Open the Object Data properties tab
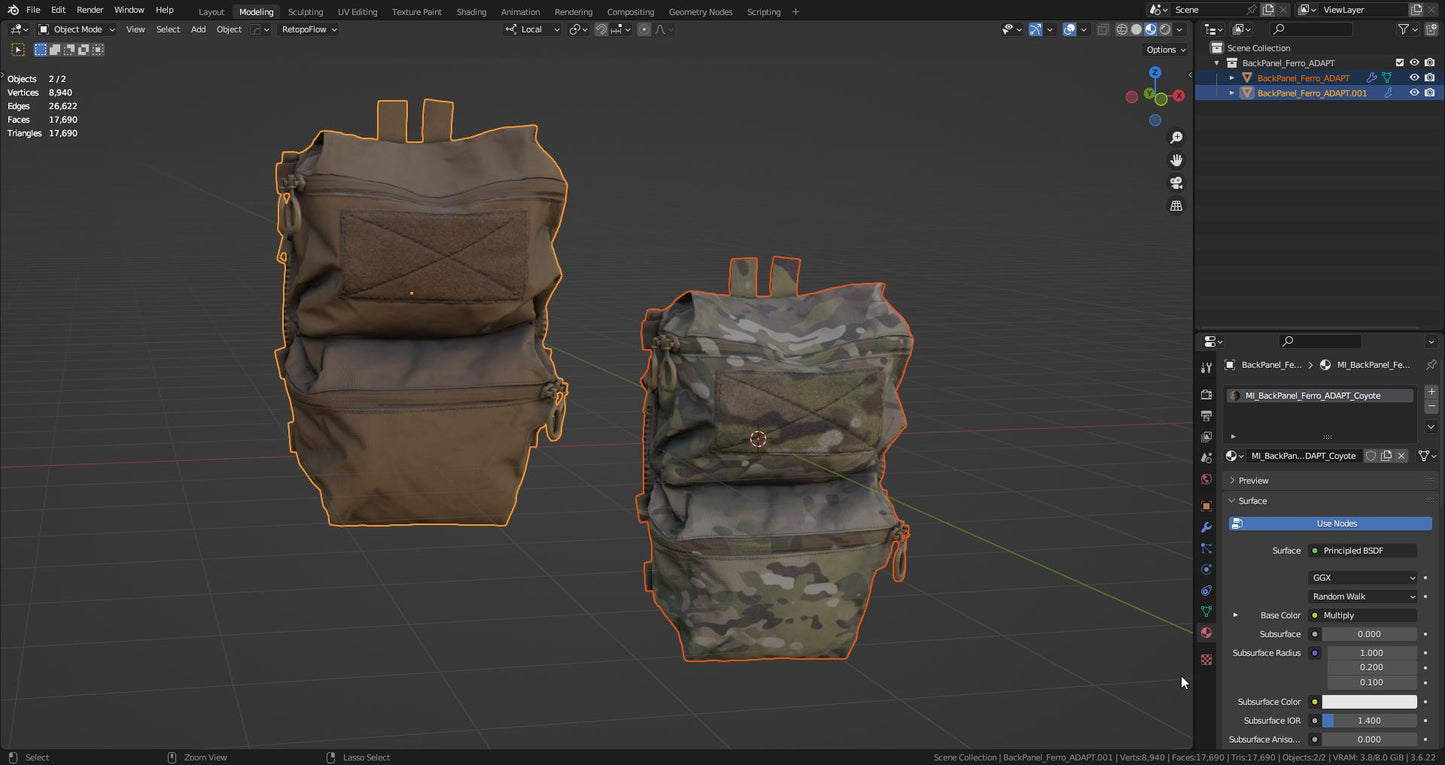The width and height of the screenshot is (1445, 765). pos(1206,611)
